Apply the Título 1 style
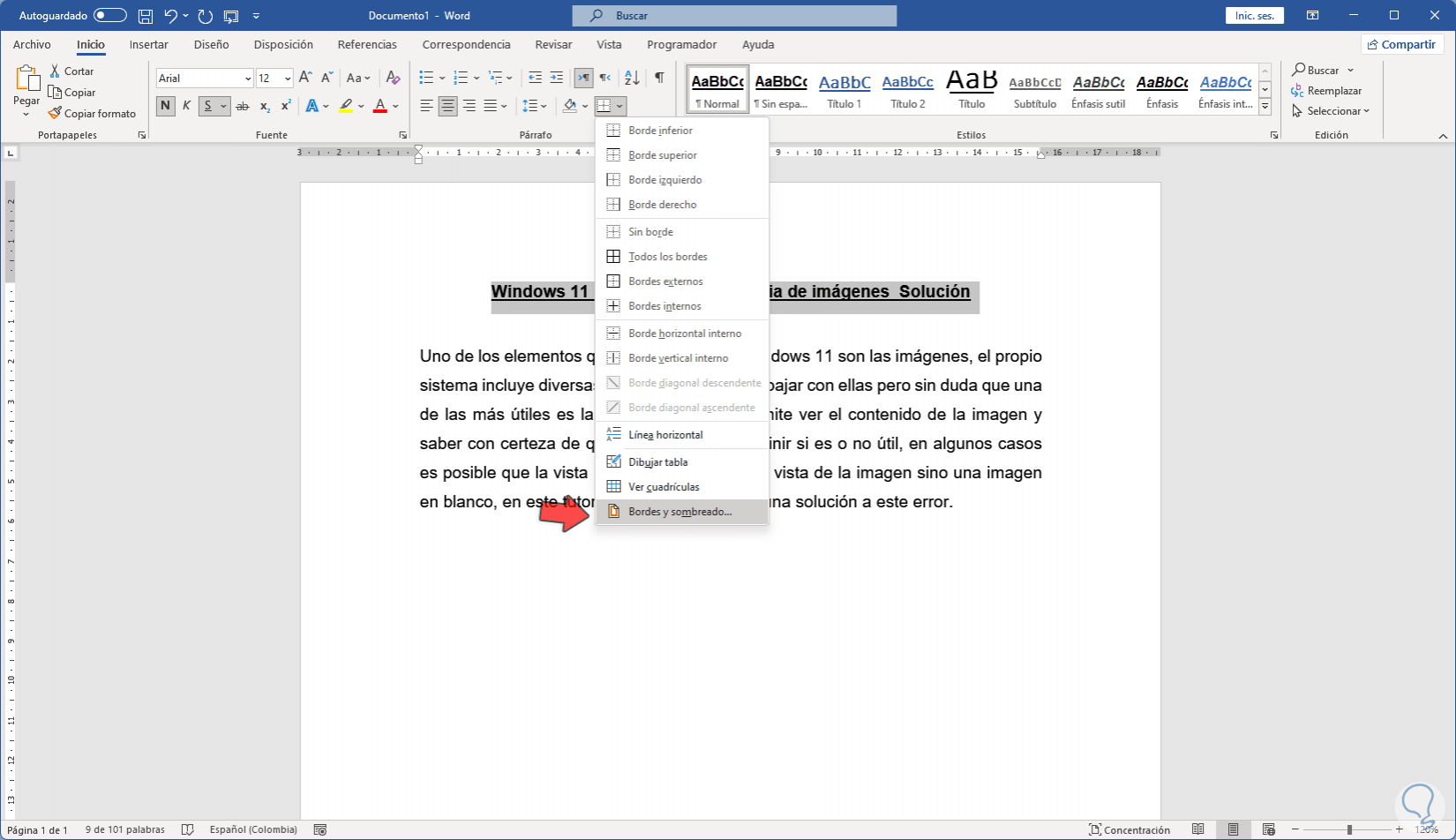 (844, 89)
